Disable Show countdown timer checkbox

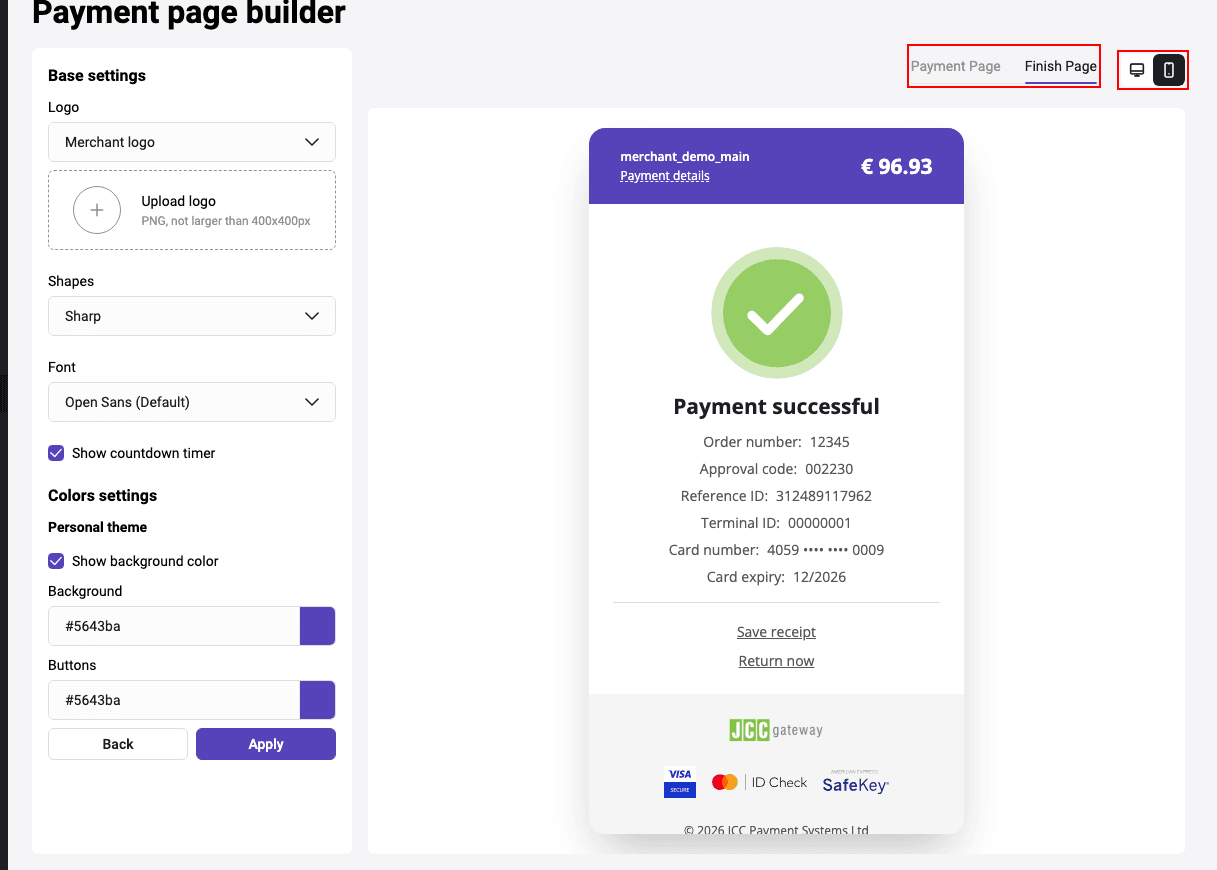[x=56, y=453]
